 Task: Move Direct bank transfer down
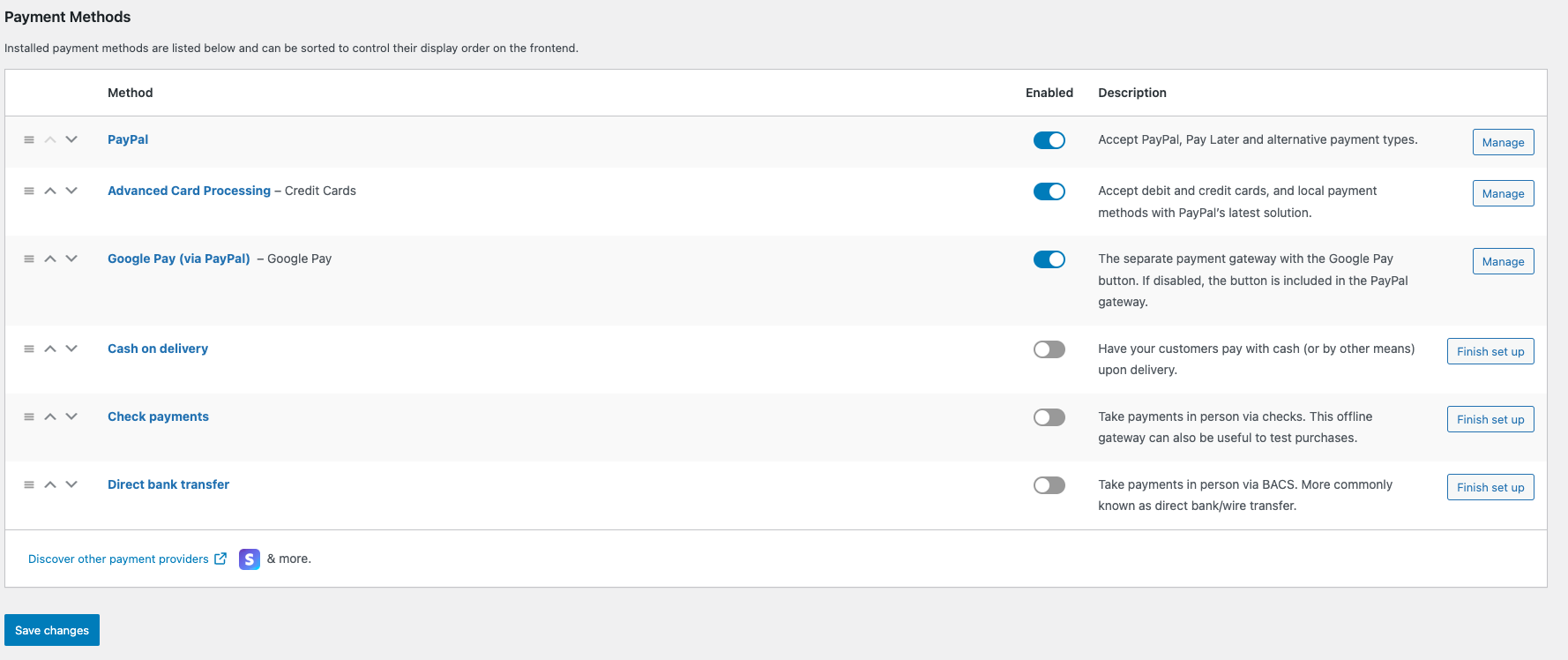pyautogui.click(x=71, y=484)
